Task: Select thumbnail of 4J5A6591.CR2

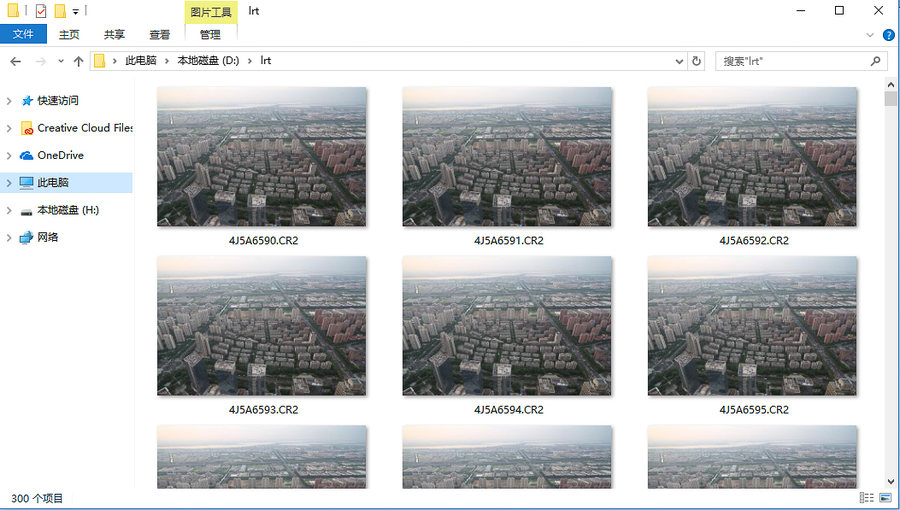Action: pos(507,156)
